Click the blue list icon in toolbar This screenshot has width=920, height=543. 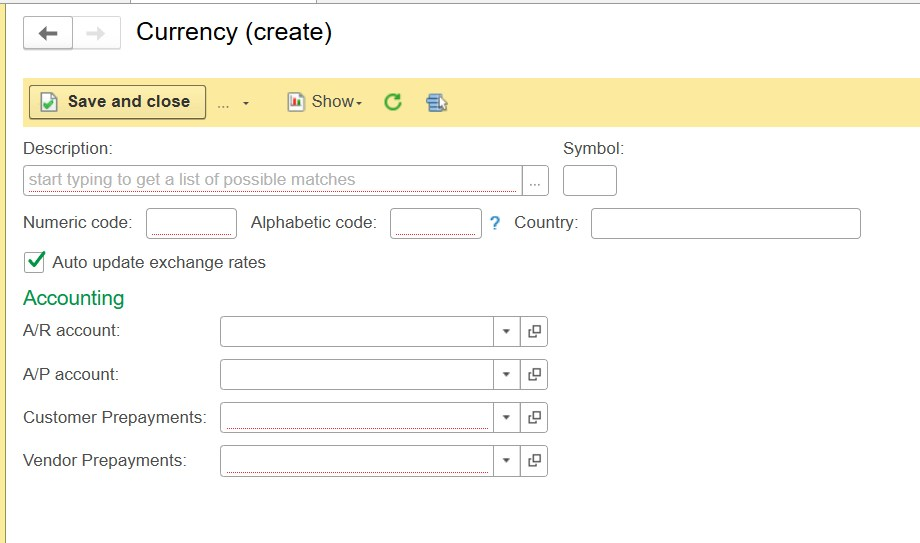(436, 102)
